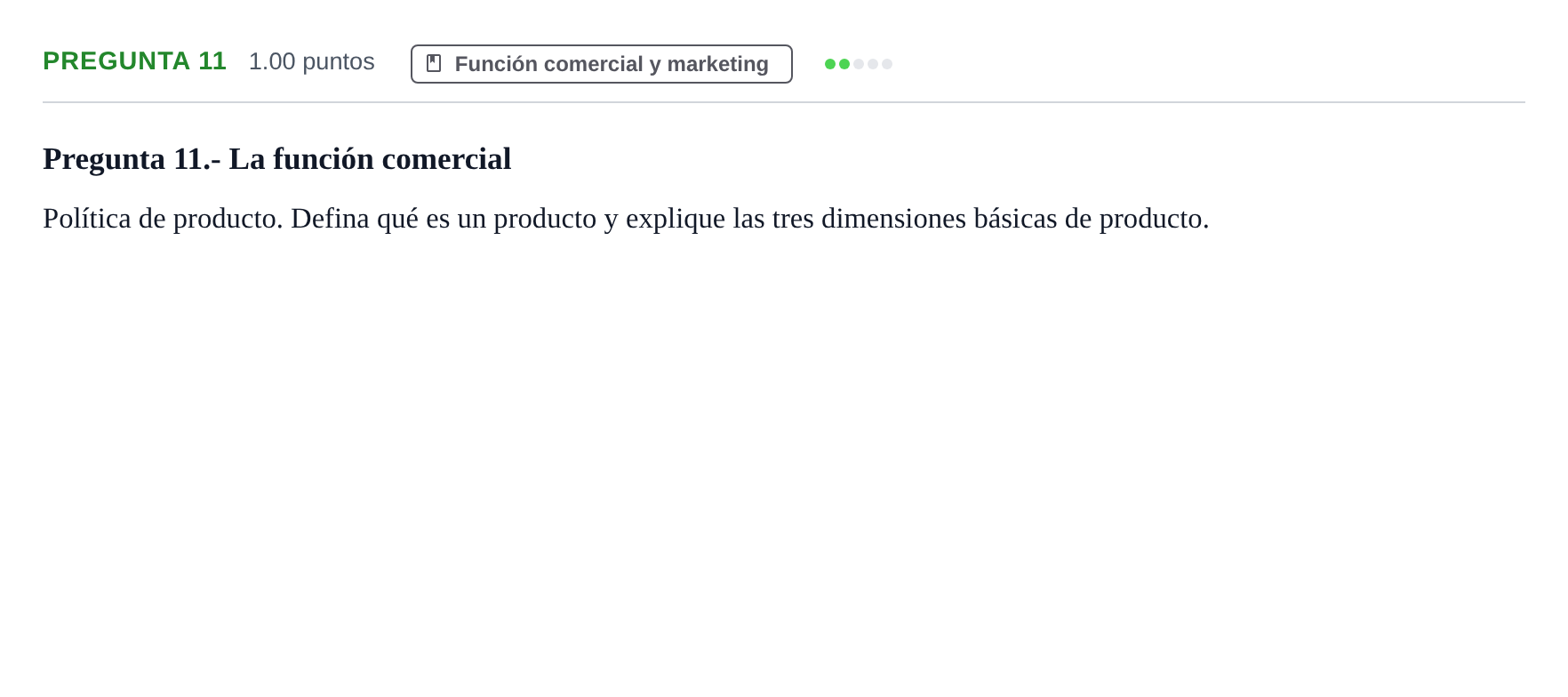
Task: Click the book icon in the topic tag
Action: click(434, 63)
